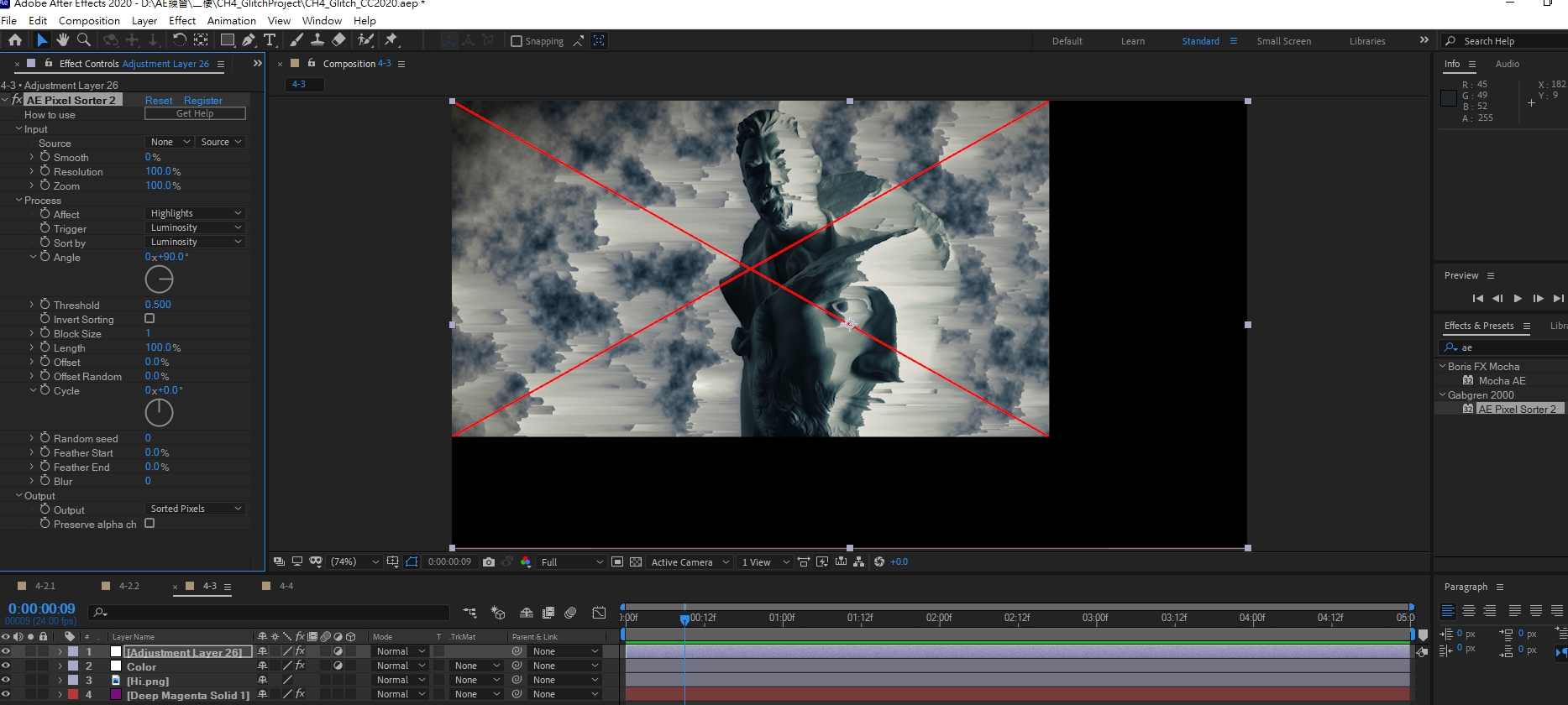Hide the Color layer with its eye icon
Image resolution: width=1568 pixels, height=705 pixels.
pos(6,666)
